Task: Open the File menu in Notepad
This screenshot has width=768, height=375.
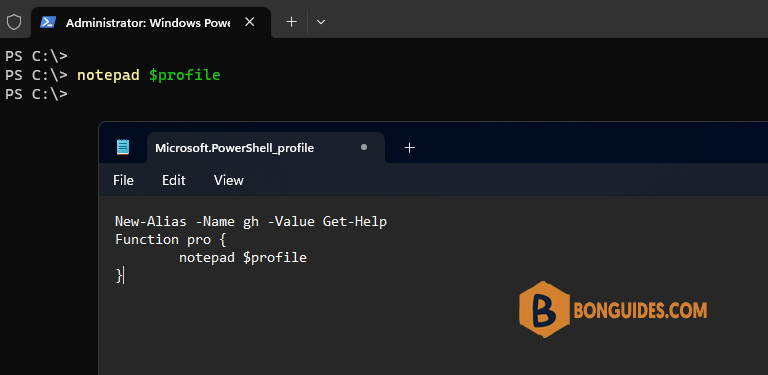Action: pyautogui.click(x=123, y=181)
